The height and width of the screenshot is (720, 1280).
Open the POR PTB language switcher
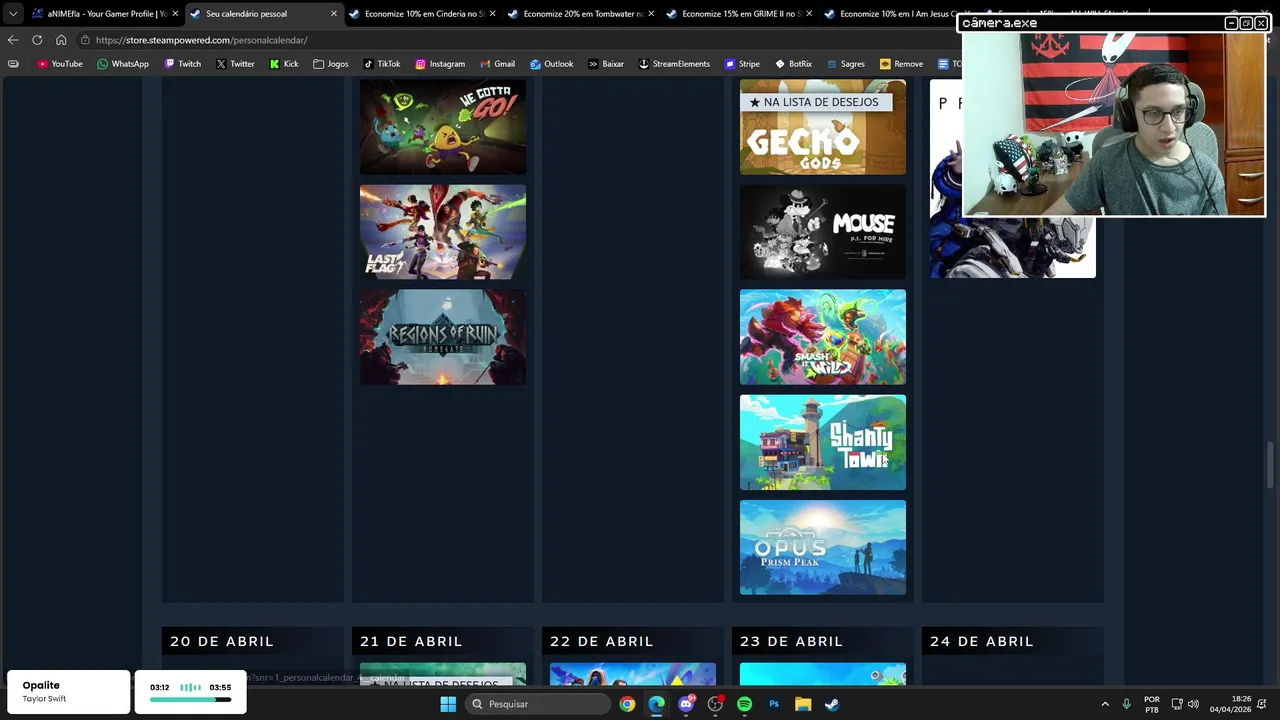(x=1152, y=704)
